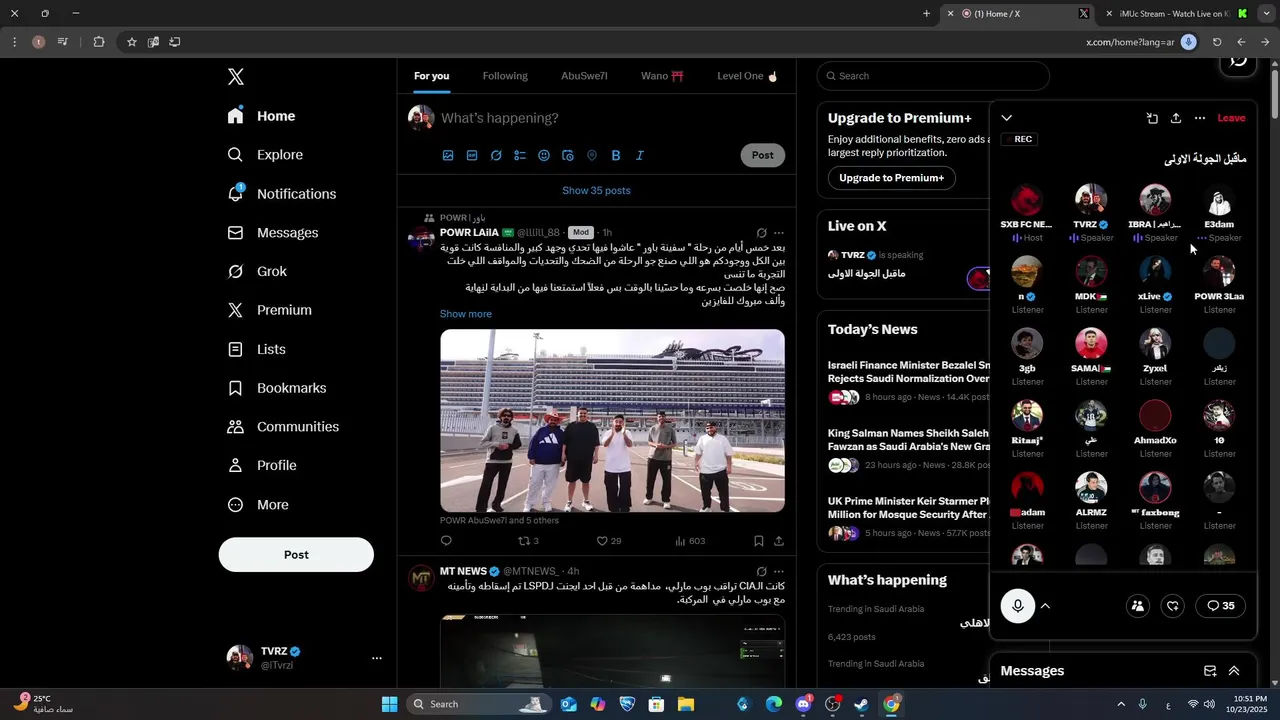
Task: Leave the Space
Action: tap(1231, 118)
